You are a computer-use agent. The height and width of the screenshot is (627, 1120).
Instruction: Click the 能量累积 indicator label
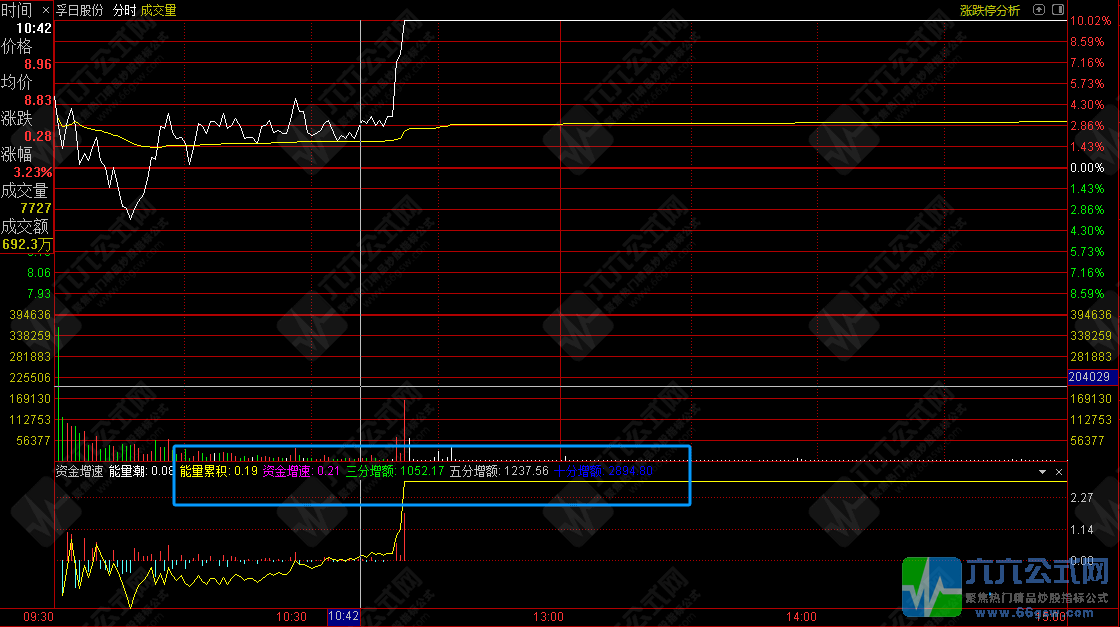pyautogui.click(x=204, y=470)
